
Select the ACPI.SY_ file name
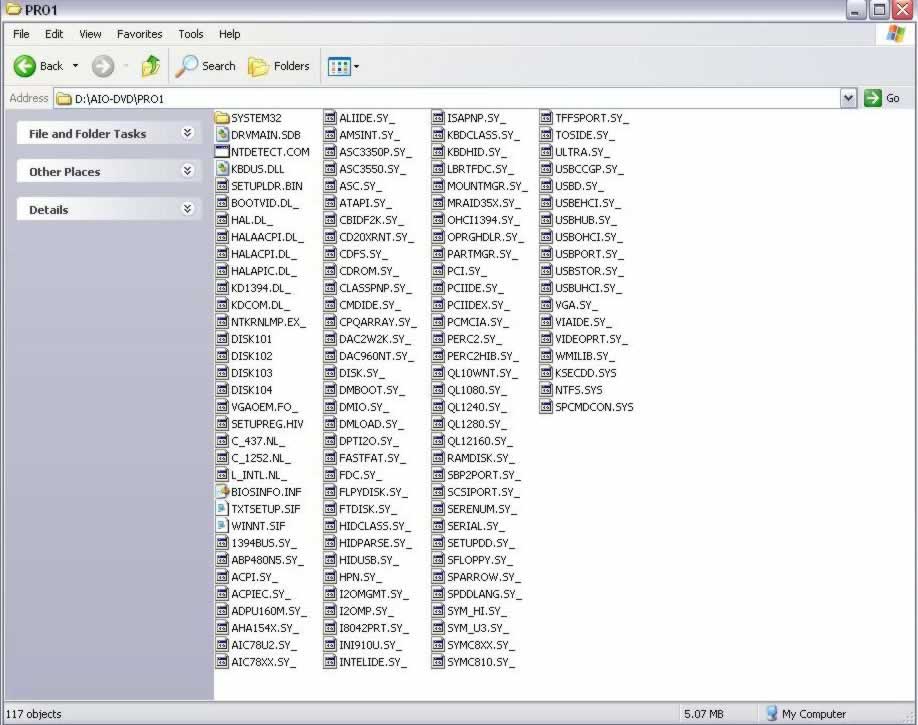click(254, 577)
